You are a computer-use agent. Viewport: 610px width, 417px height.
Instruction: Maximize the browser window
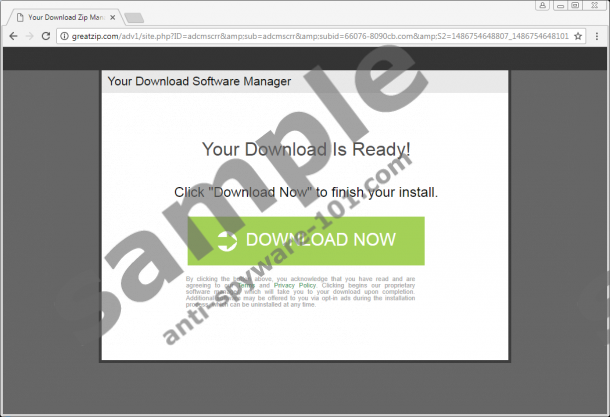click(x=576, y=6)
